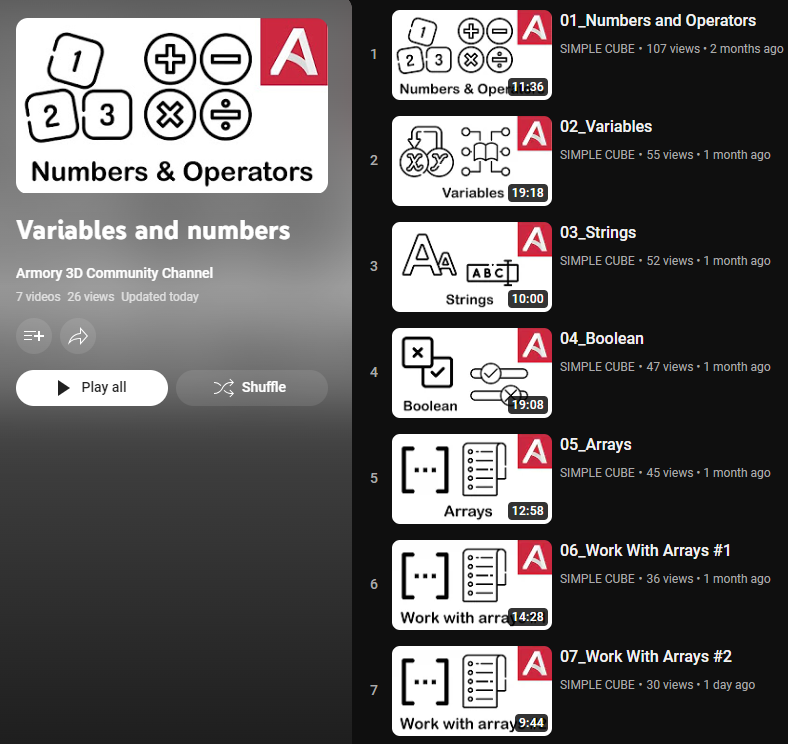788x744 pixels.
Task: Click '45 views' on 05_Arrays
Action: [x=669, y=473]
